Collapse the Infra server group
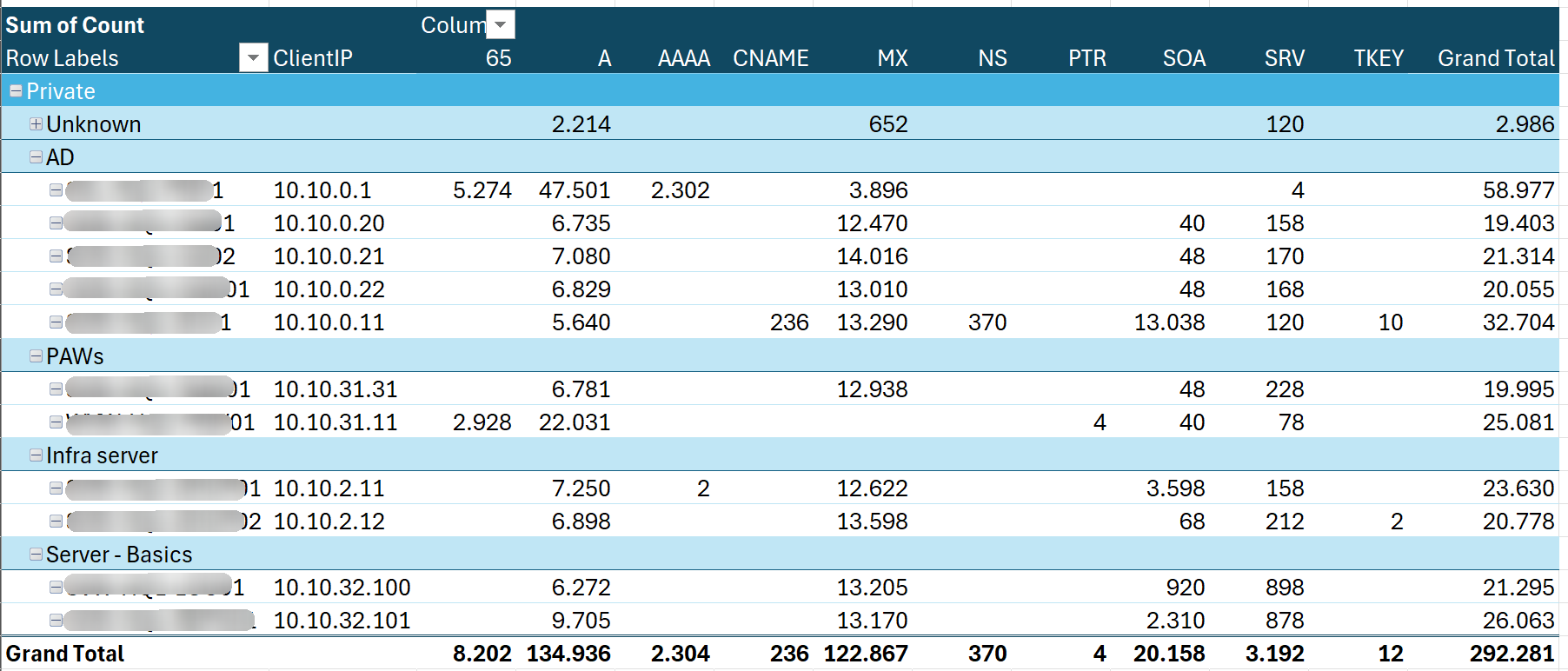This screenshot has width=1568, height=671. click(x=36, y=455)
